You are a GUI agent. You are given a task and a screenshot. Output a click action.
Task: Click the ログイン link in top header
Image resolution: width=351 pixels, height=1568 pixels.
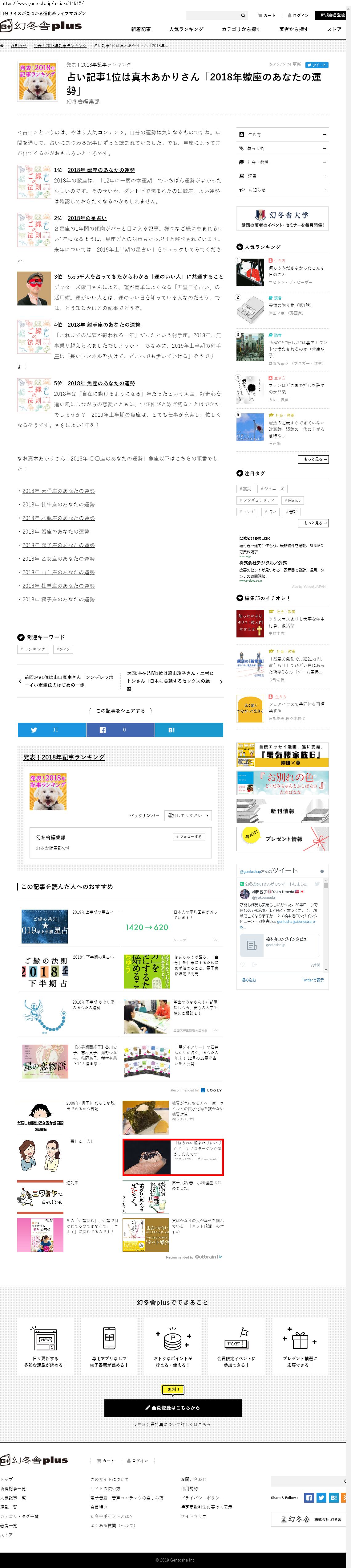click(297, 15)
